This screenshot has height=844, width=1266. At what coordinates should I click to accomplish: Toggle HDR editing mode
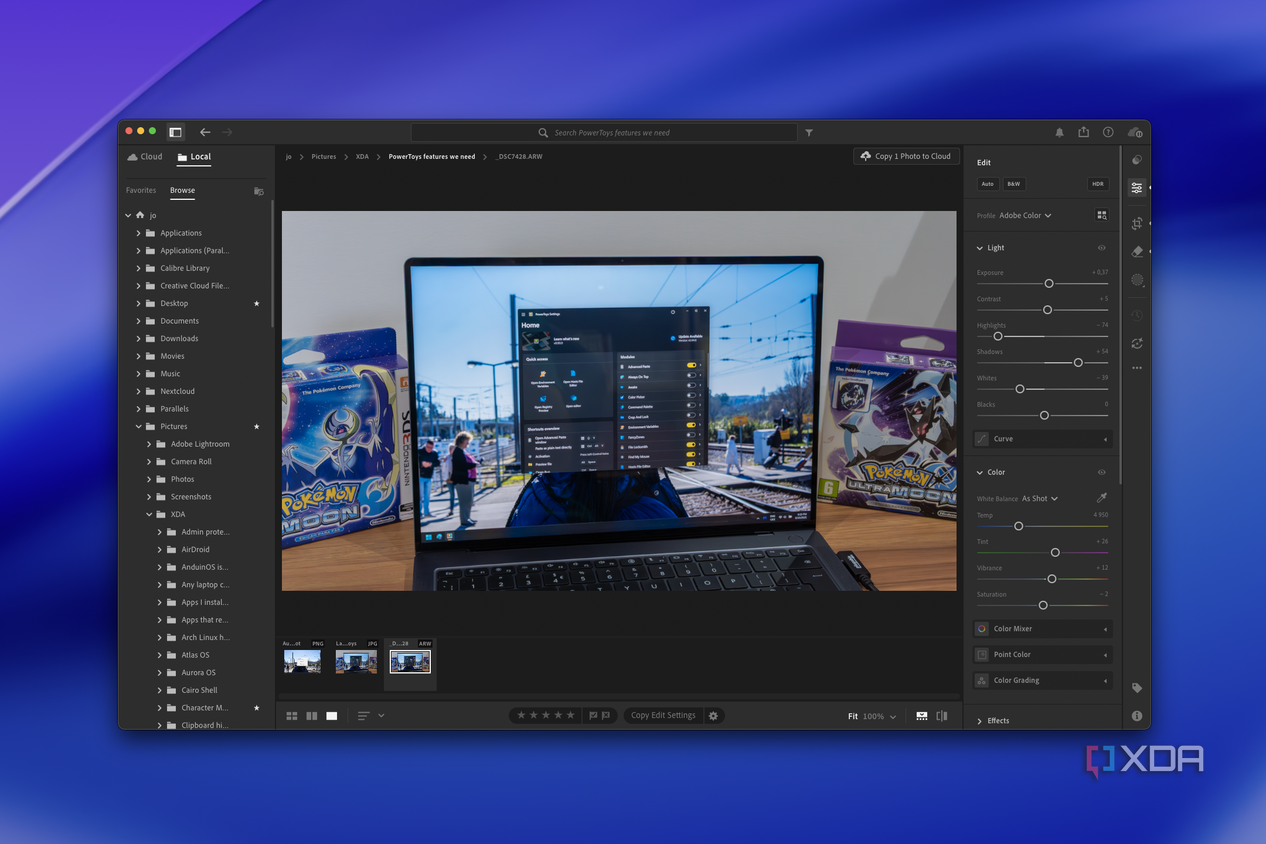[1098, 184]
